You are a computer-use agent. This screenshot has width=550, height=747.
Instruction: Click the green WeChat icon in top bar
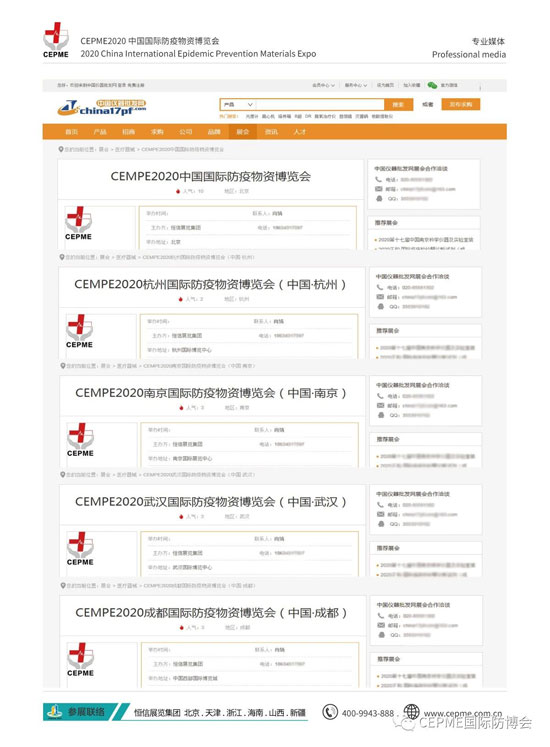(432, 85)
